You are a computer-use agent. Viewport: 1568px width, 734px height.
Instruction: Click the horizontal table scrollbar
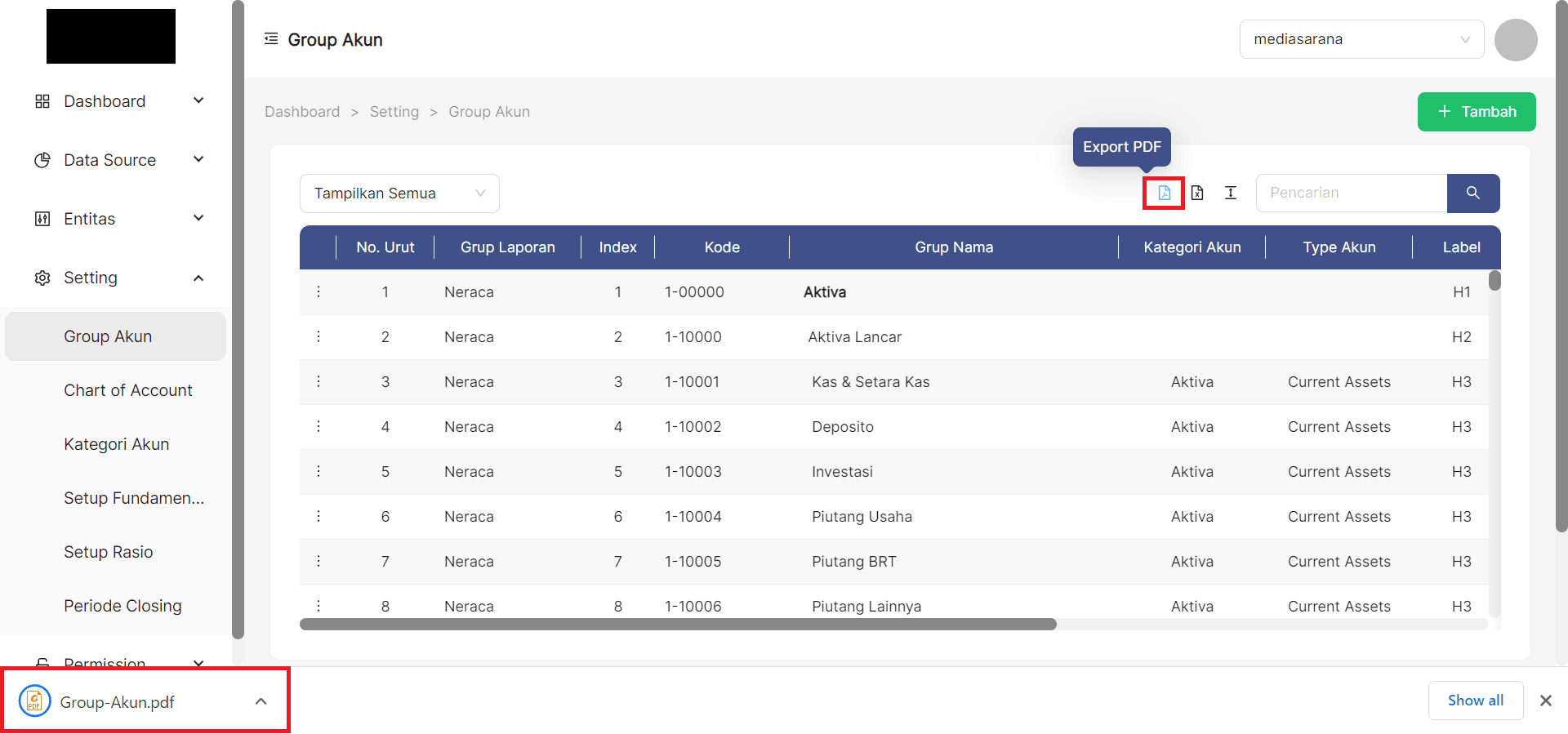[678, 625]
